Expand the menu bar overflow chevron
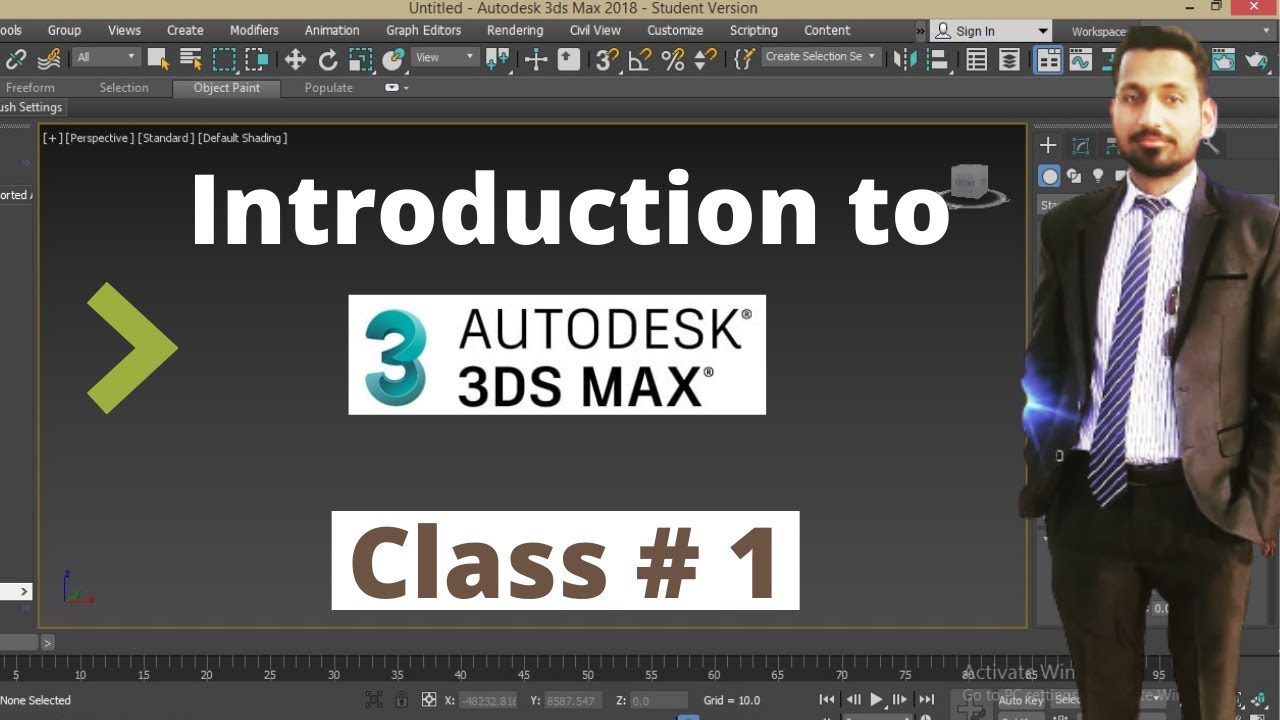 coord(921,31)
